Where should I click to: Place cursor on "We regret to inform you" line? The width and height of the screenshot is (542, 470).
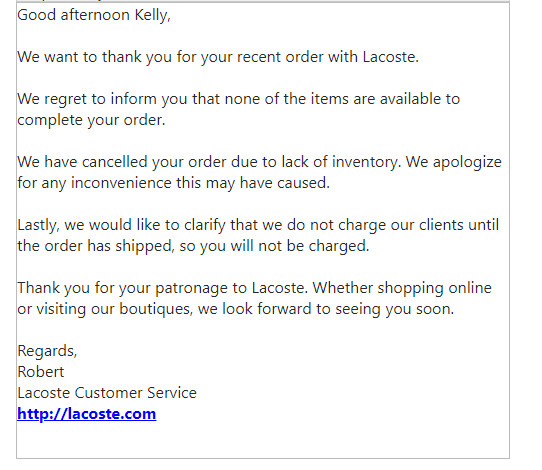pyautogui.click(x=239, y=99)
